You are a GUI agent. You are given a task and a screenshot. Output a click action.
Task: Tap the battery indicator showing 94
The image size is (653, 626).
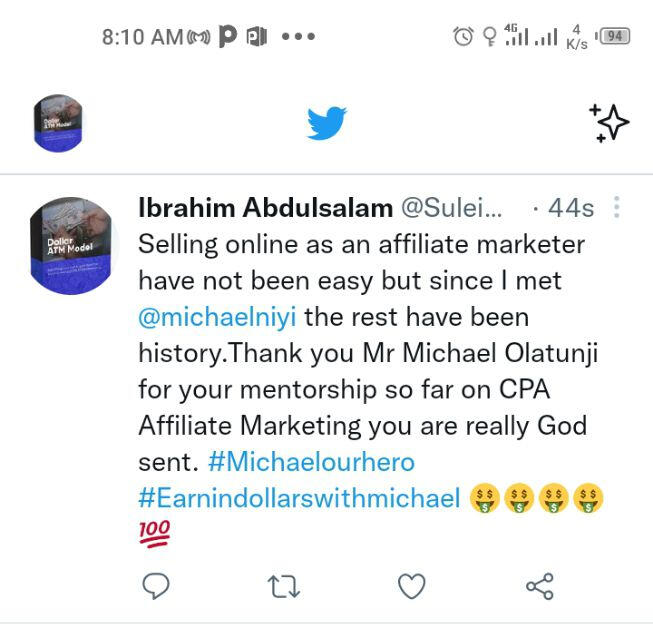(612, 36)
